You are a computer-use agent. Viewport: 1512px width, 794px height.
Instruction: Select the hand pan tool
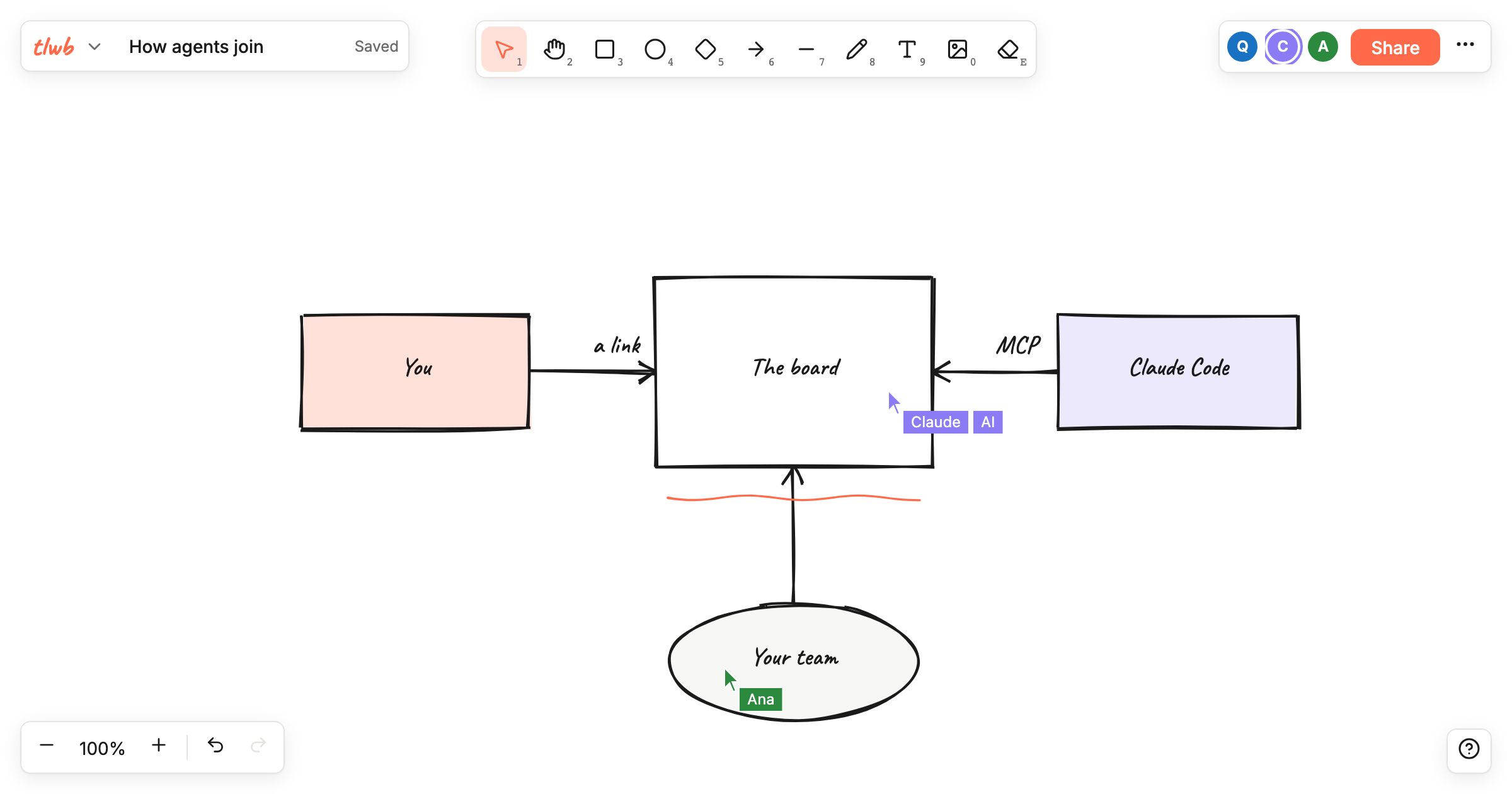tap(554, 49)
